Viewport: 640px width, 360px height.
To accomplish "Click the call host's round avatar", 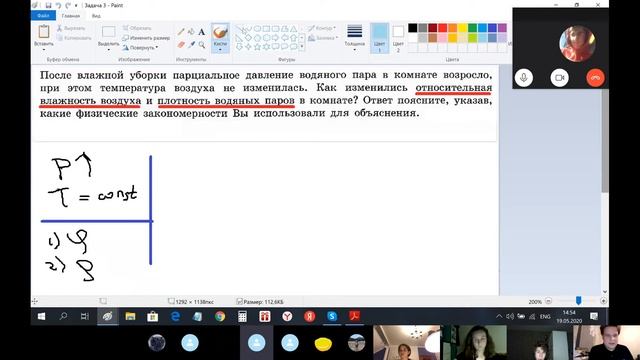I will [577, 44].
